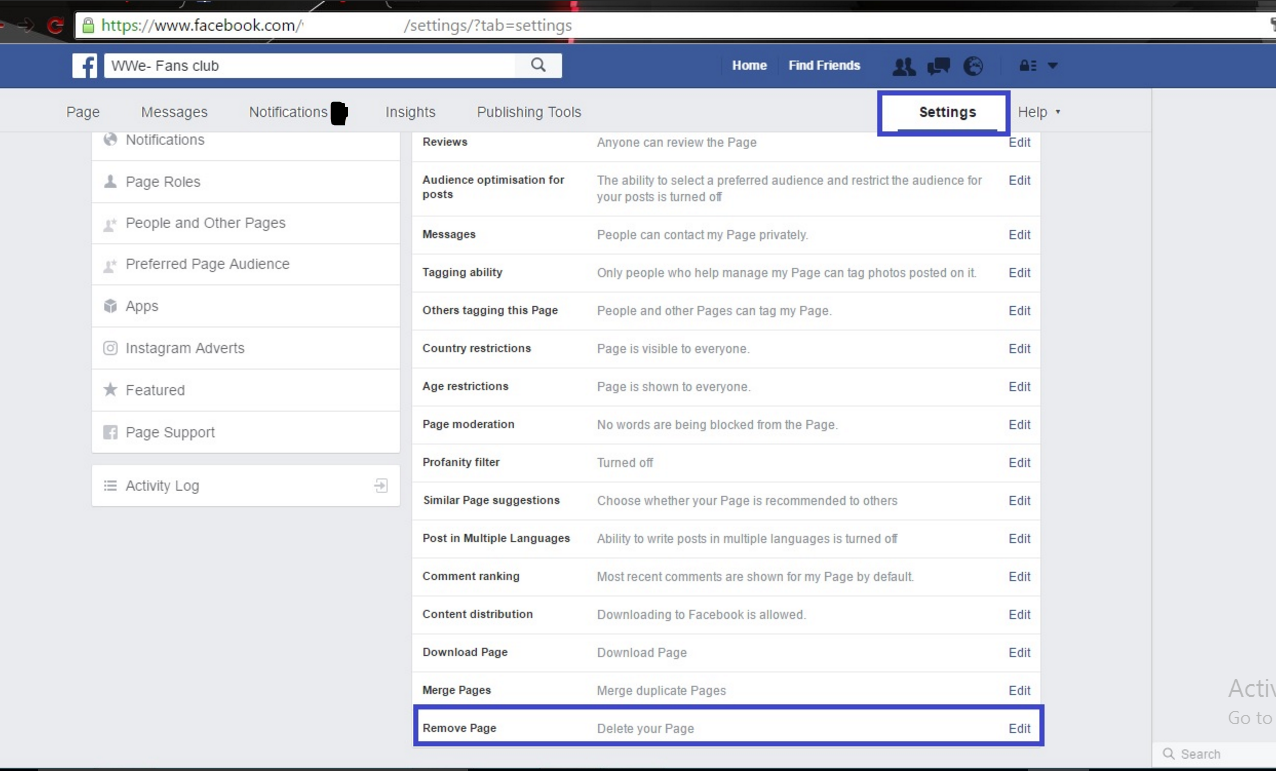Edit the Messages setting

pyautogui.click(x=1019, y=234)
